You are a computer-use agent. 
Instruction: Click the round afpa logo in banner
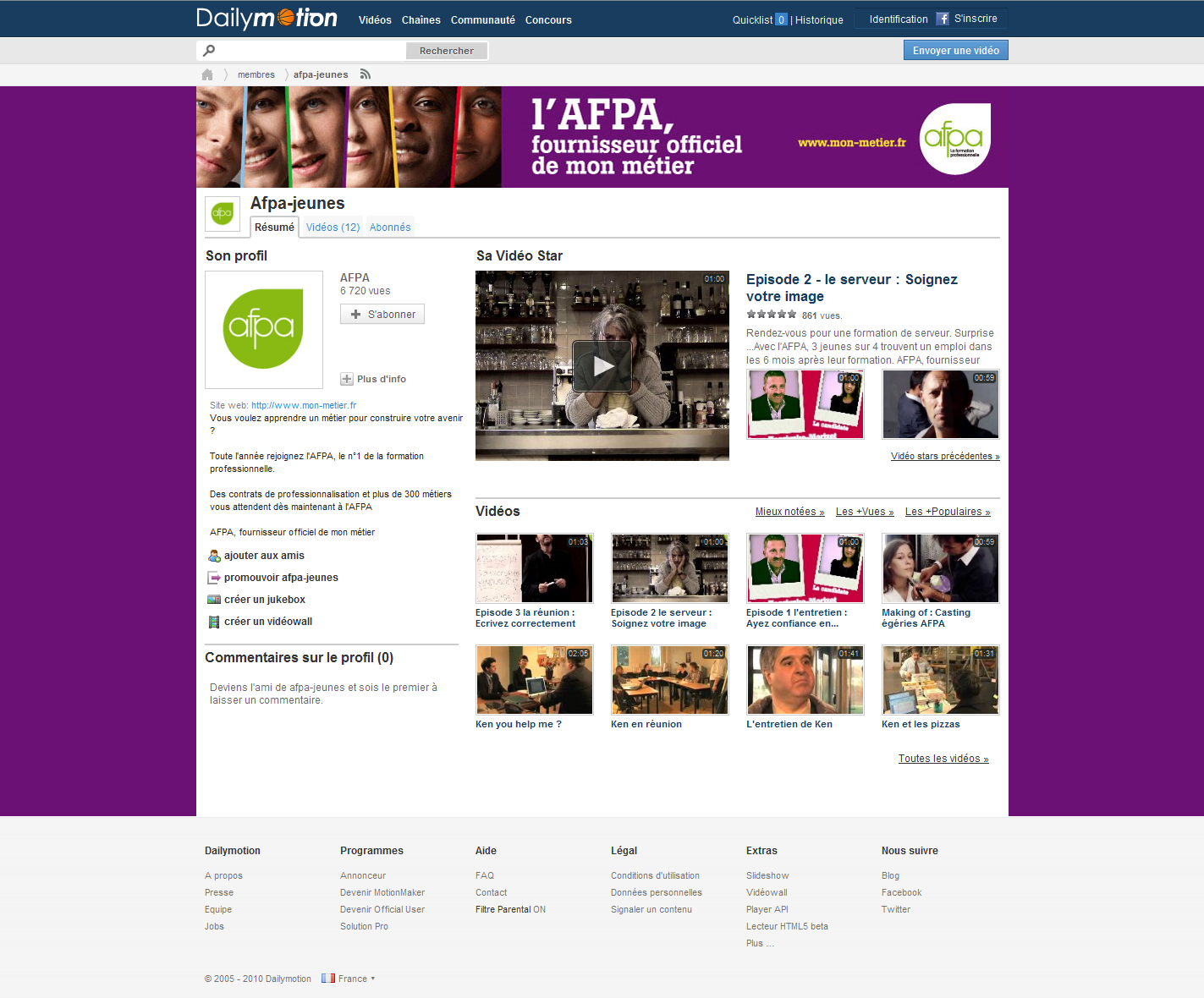click(954, 139)
